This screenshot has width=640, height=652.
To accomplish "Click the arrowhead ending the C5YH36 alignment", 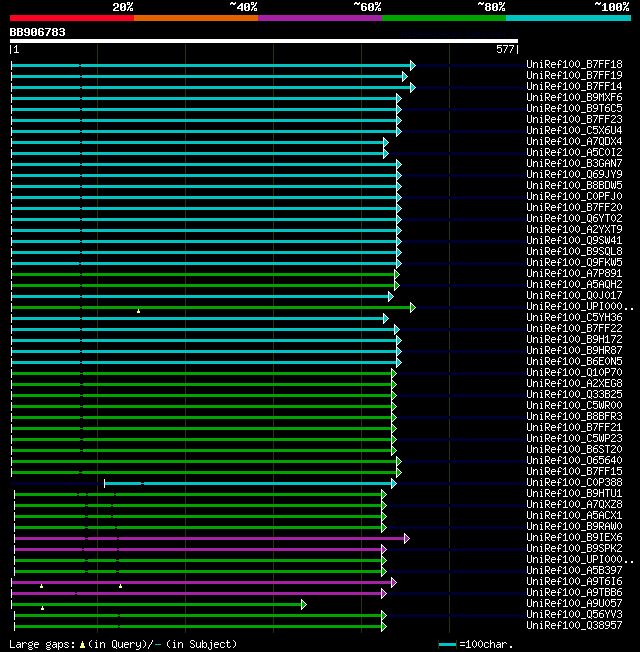I will point(386,319).
